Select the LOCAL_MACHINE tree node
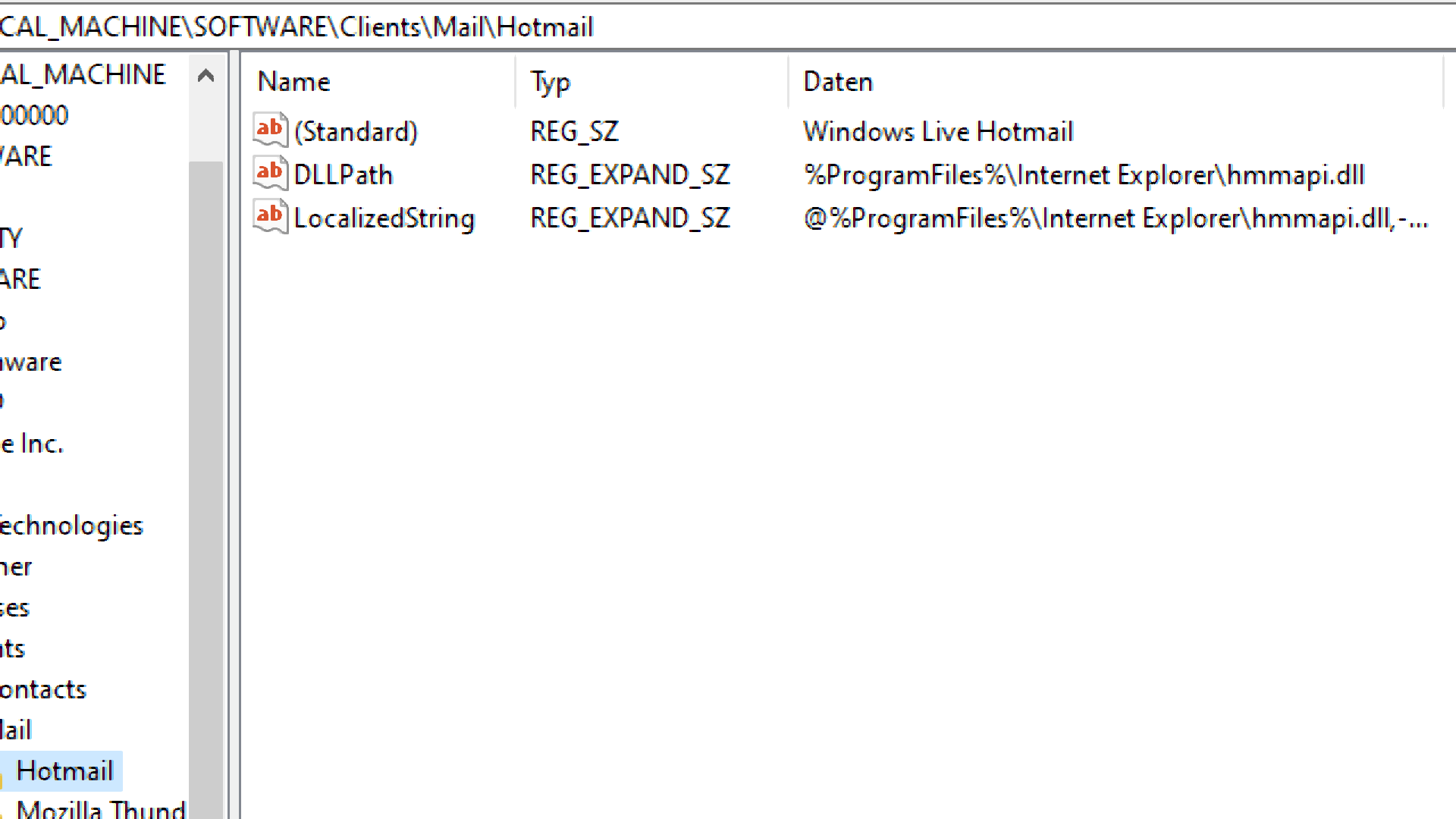Screen dimensions: 1456x819 tap(83, 74)
